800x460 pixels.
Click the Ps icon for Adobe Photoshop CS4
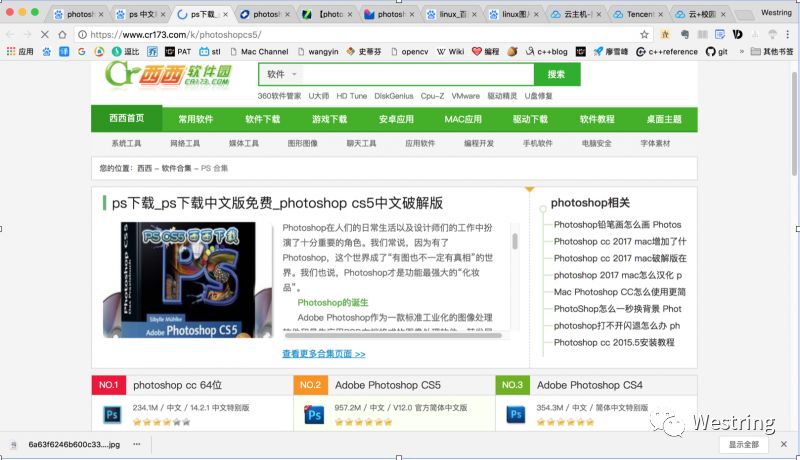tap(515, 415)
